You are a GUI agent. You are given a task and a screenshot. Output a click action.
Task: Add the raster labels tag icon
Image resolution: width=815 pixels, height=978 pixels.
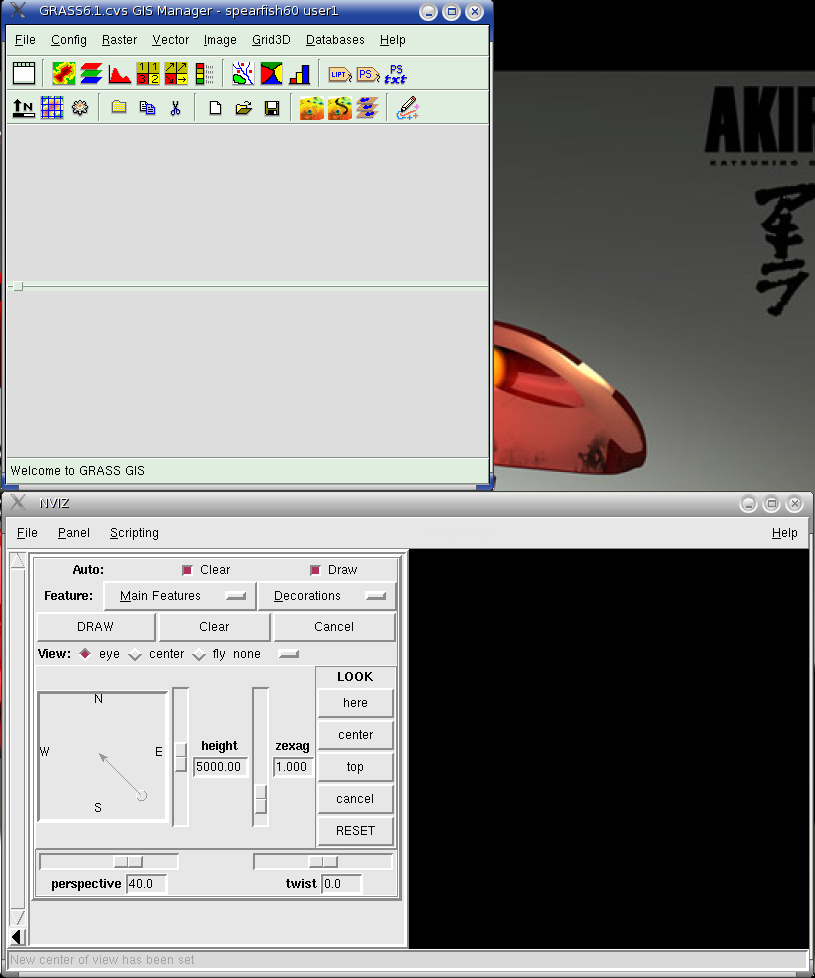340,74
